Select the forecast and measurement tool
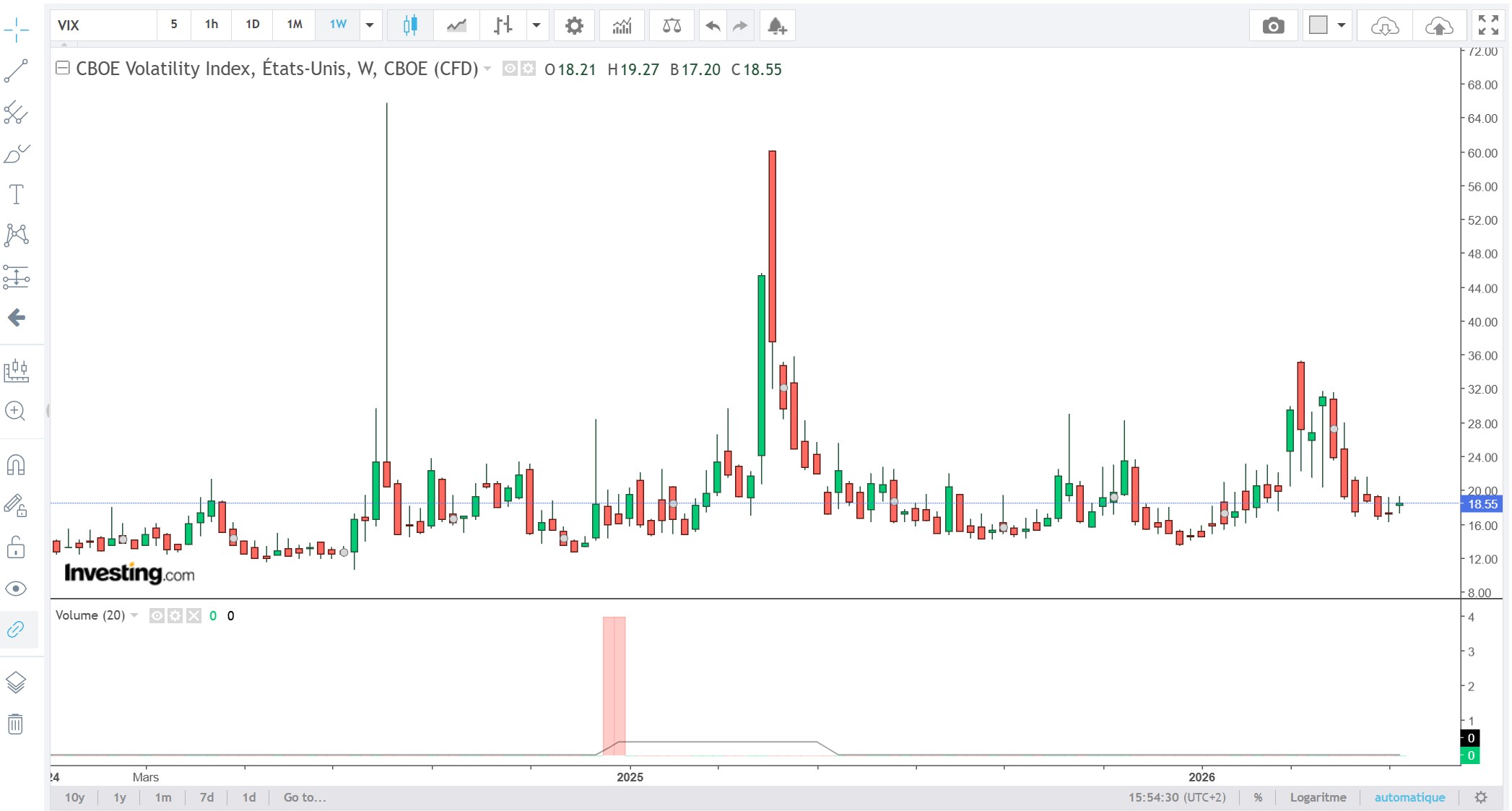 (16, 277)
